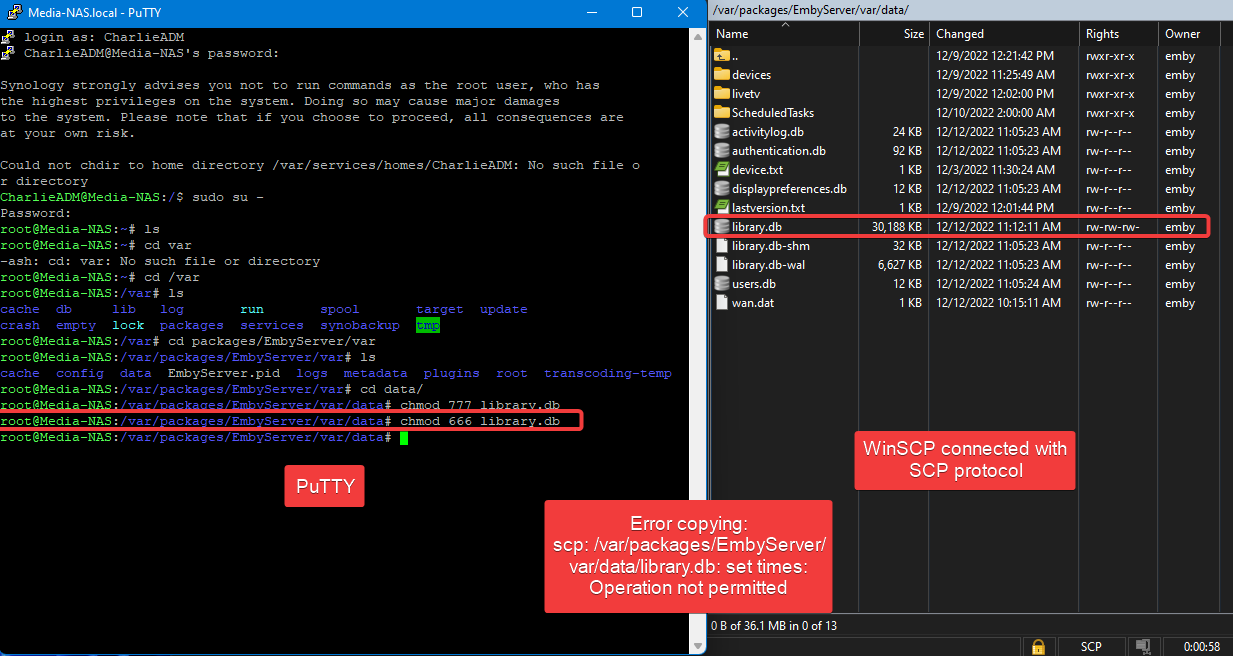Select the wan.dat file name
This screenshot has height=656, width=1233.
click(x=754, y=303)
